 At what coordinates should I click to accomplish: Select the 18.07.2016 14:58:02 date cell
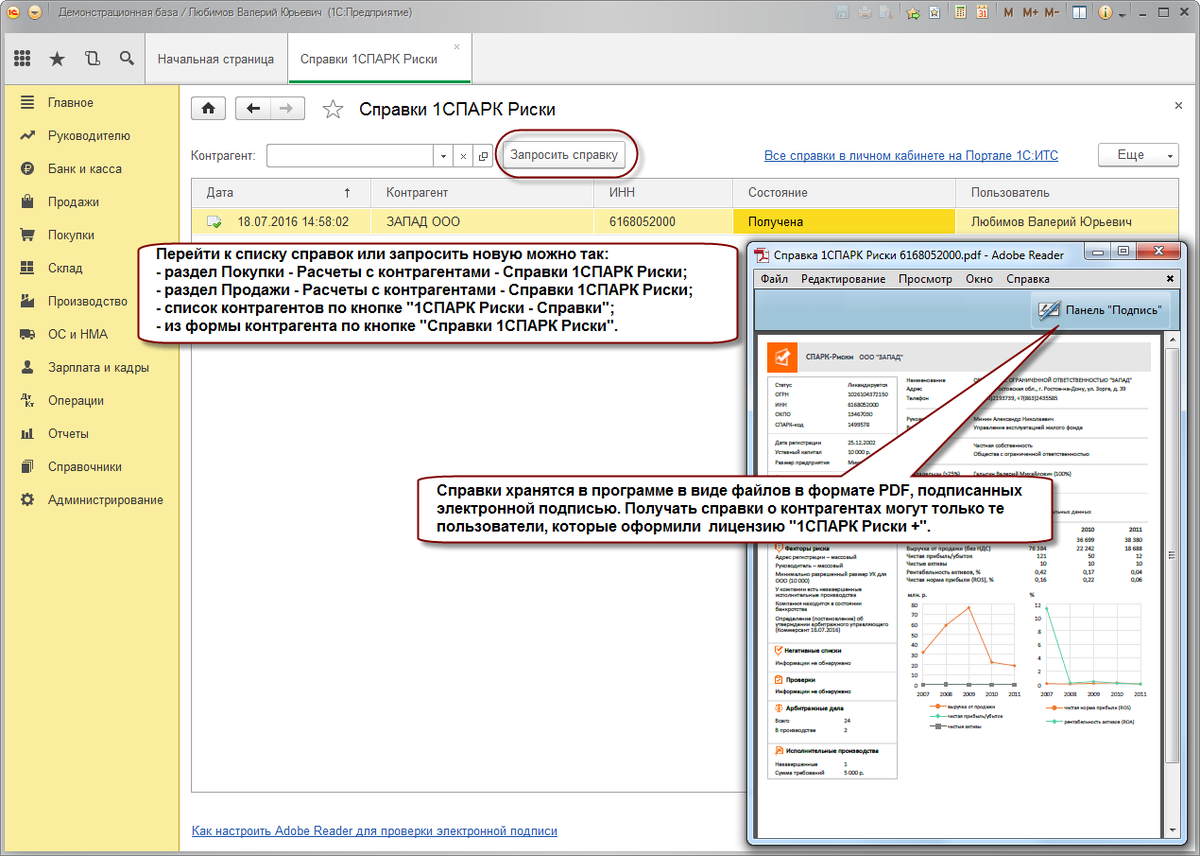(281, 221)
